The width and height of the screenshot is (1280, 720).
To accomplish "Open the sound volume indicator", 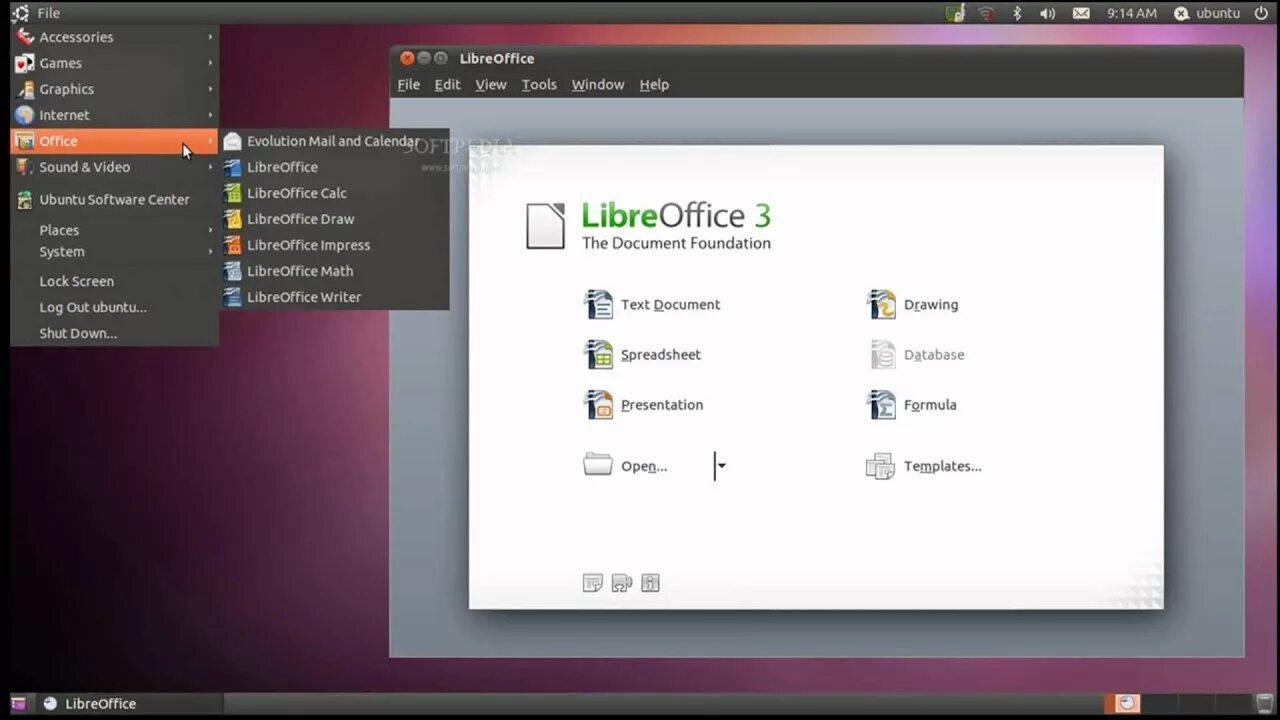I will pyautogui.click(x=1048, y=13).
